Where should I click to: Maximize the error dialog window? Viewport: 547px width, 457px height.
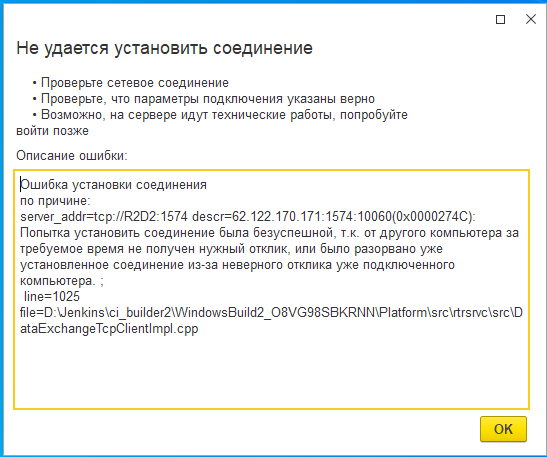(x=501, y=19)
